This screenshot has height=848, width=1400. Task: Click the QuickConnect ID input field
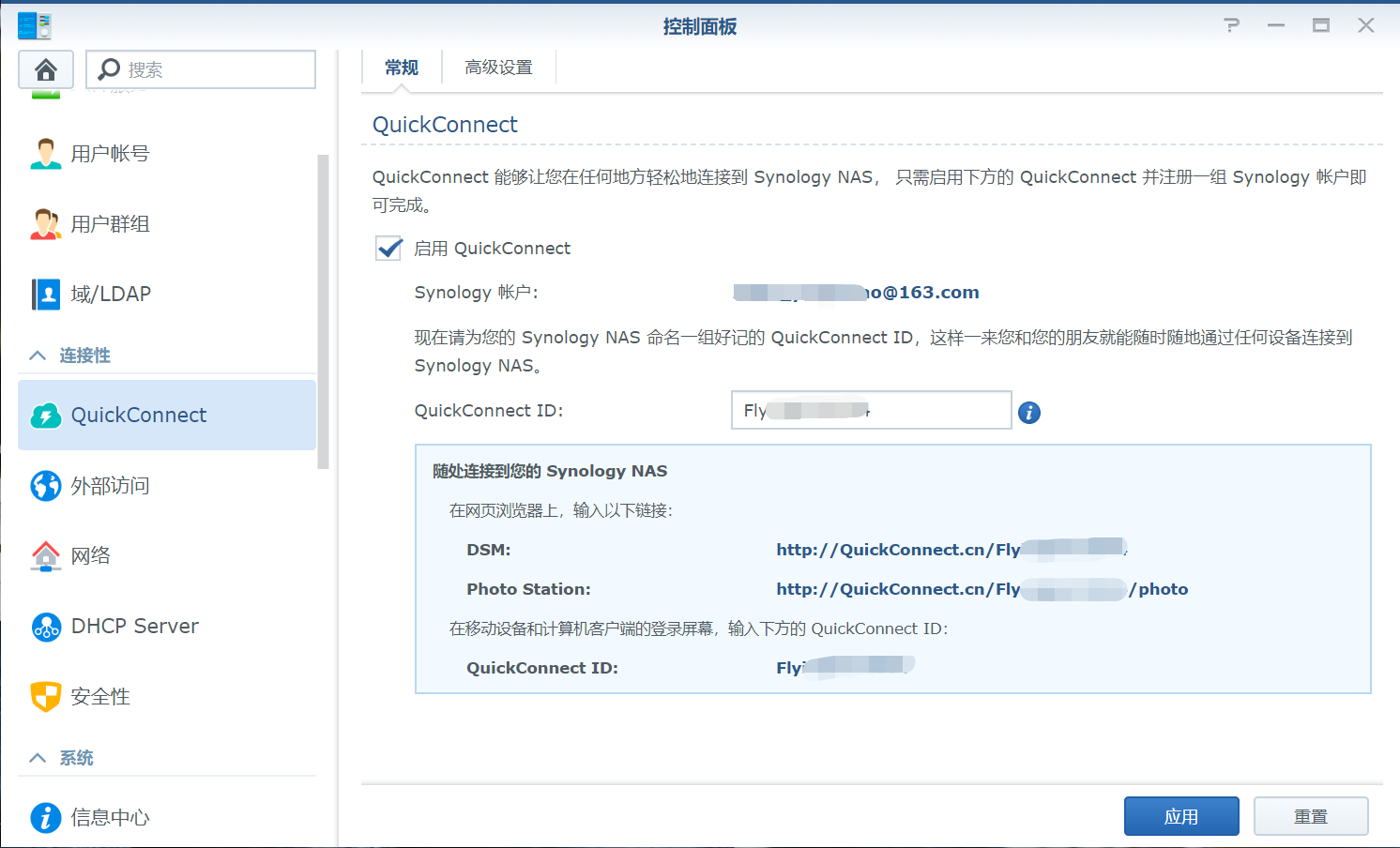[872, 410]
